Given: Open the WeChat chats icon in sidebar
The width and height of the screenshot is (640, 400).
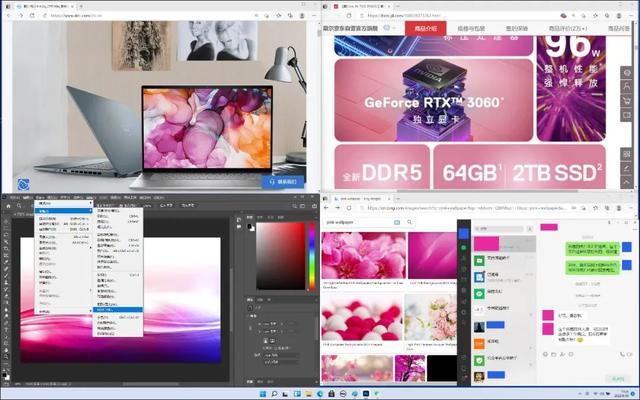Looking at the screenshot, I should click(x=463, y=248).
